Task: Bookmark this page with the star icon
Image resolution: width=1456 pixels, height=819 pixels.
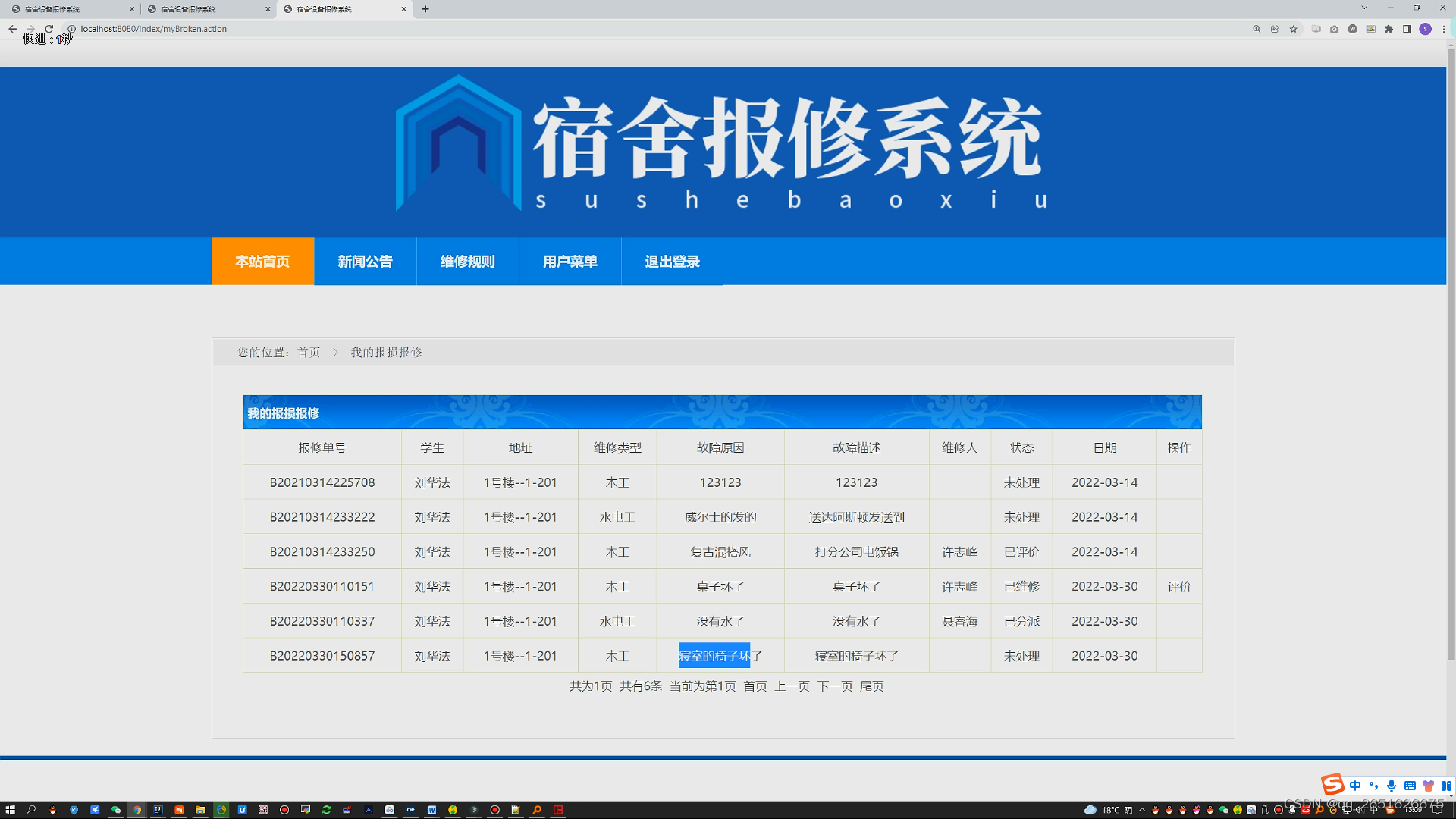Action: coord(1294,29)
